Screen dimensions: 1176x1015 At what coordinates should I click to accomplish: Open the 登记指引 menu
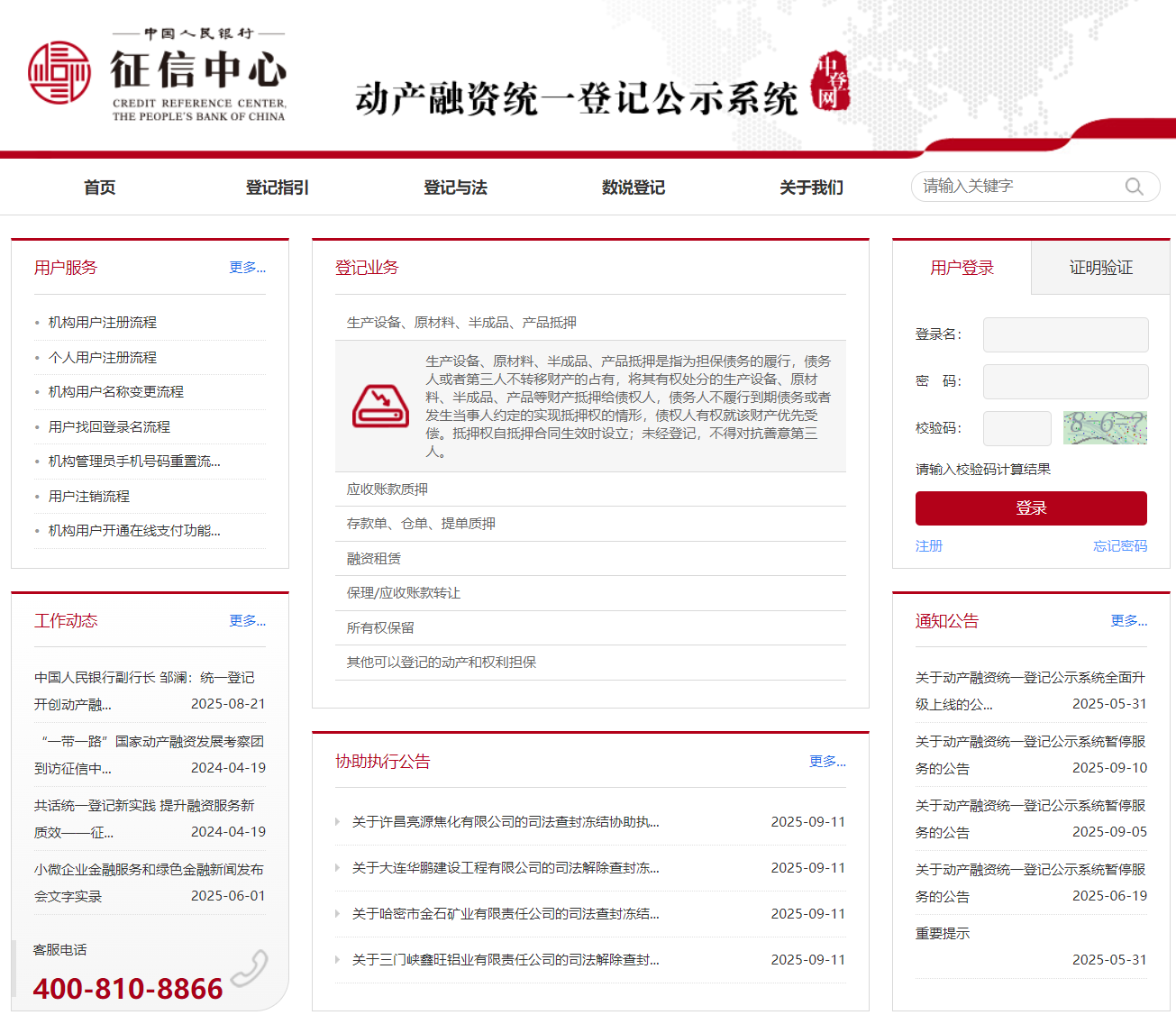coord(277,187)
